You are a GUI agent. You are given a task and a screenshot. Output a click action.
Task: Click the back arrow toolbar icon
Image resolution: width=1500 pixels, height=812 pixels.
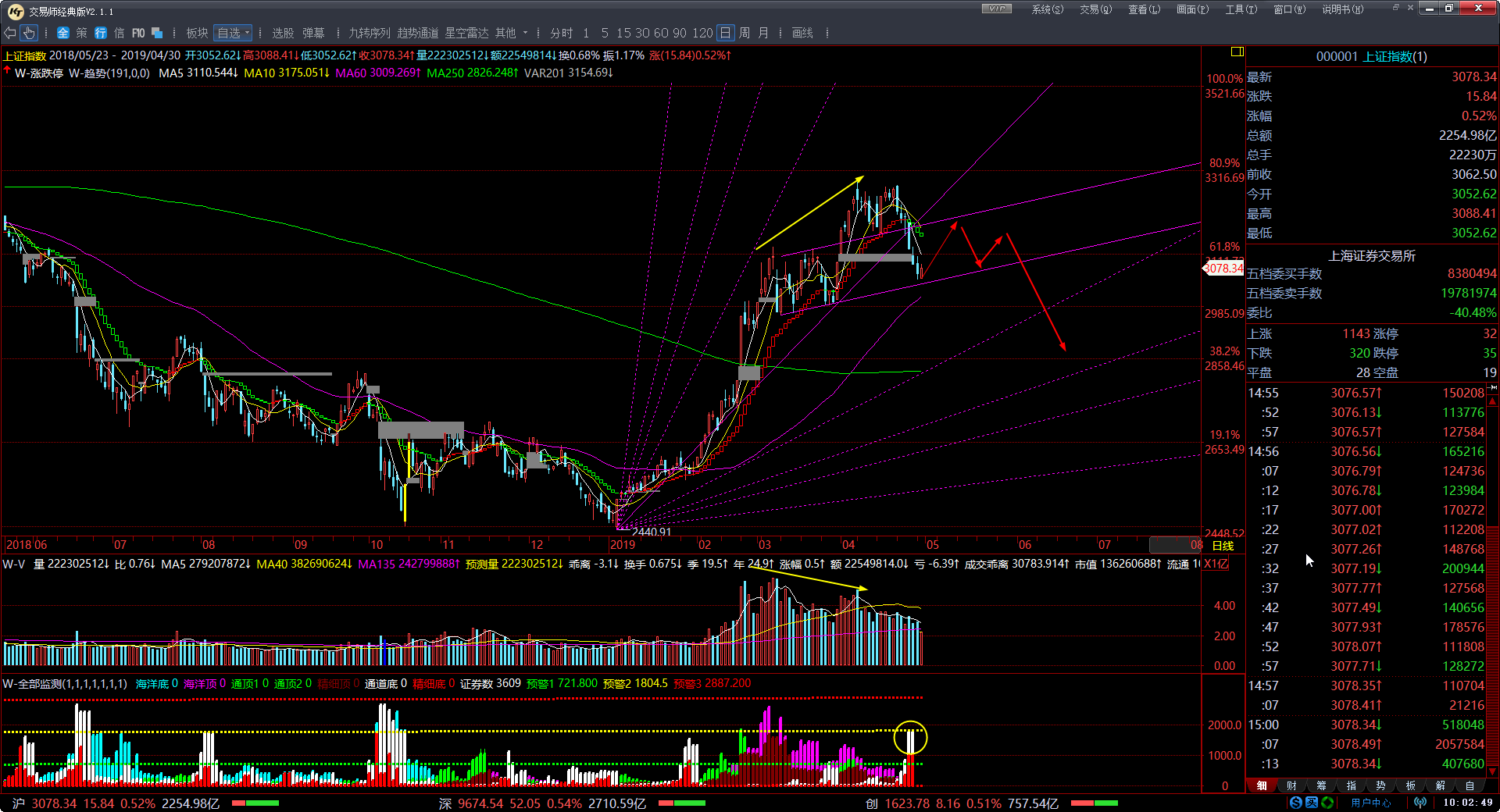click(x=10, y=33)
